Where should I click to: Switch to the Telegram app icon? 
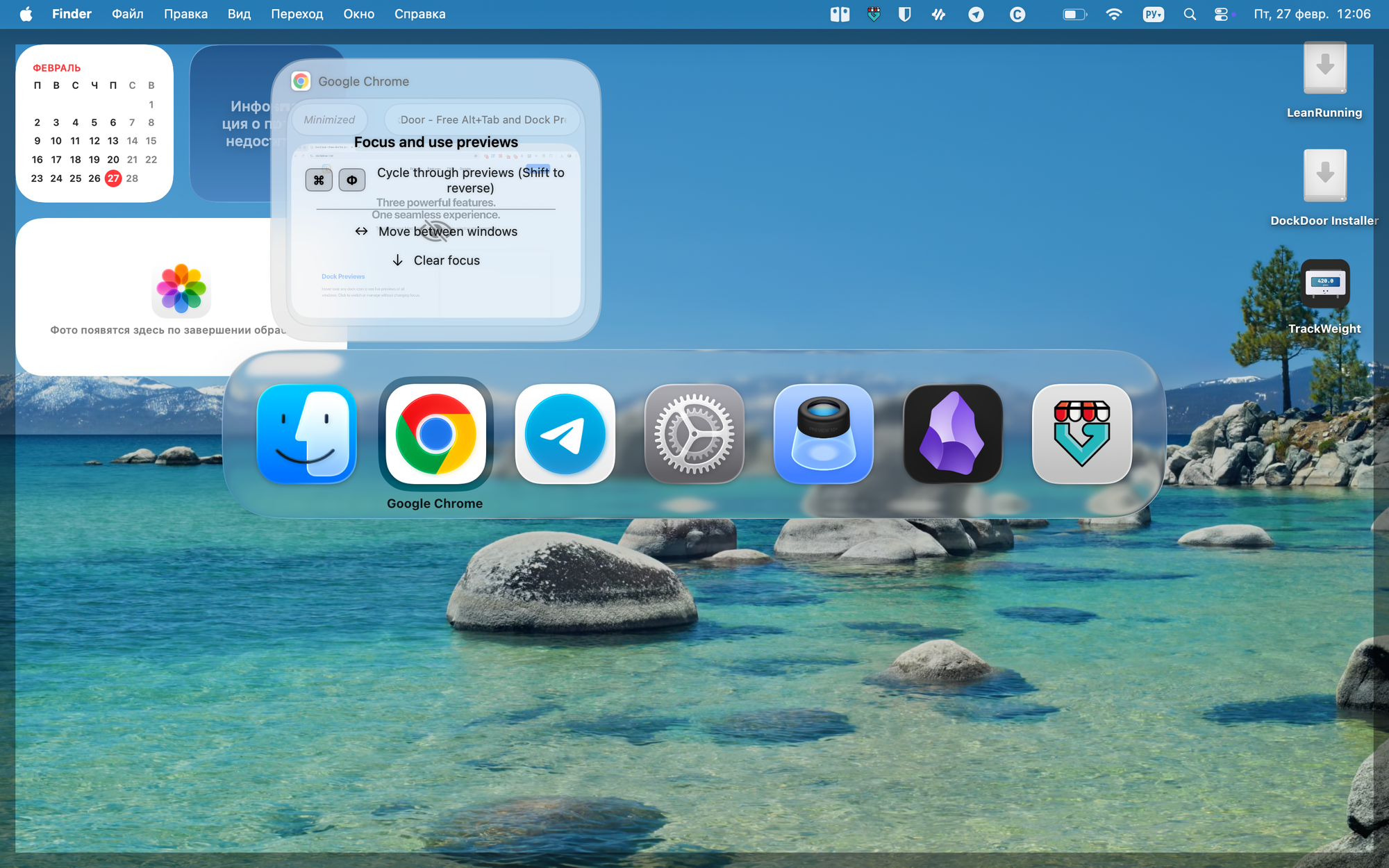[x=565, y=434]
